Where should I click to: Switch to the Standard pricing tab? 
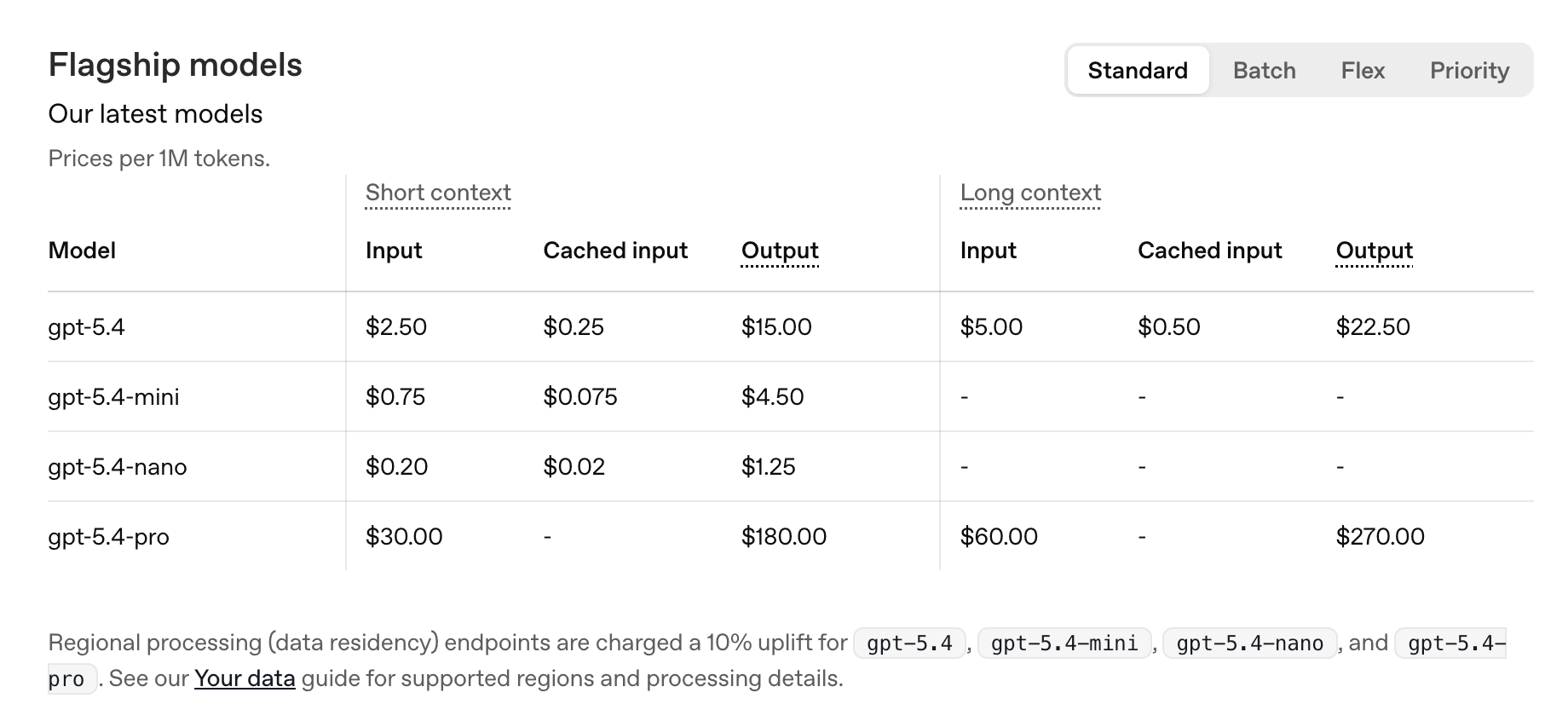click(1137, 71)
